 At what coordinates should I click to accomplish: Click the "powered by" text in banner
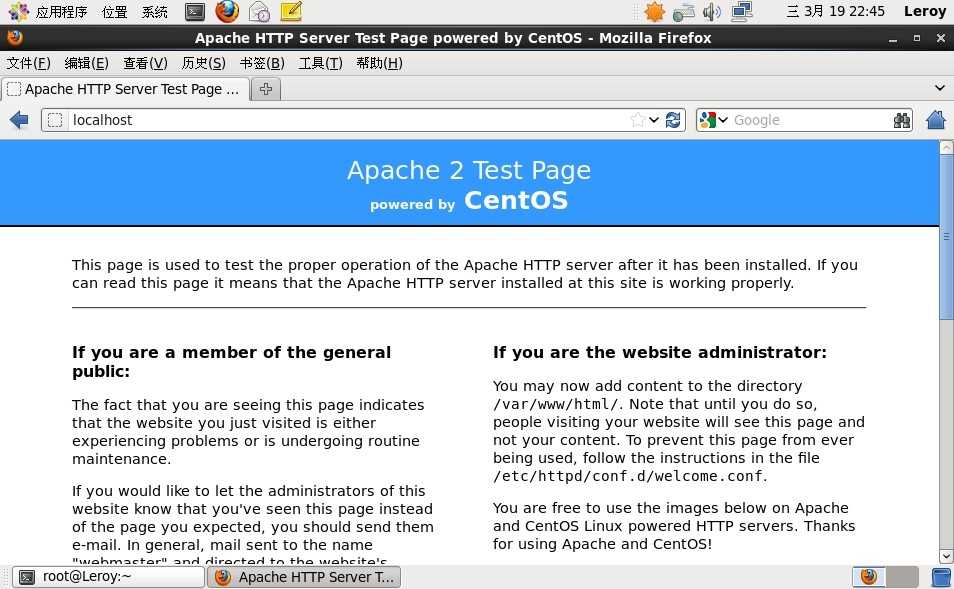tap(413, 204)
